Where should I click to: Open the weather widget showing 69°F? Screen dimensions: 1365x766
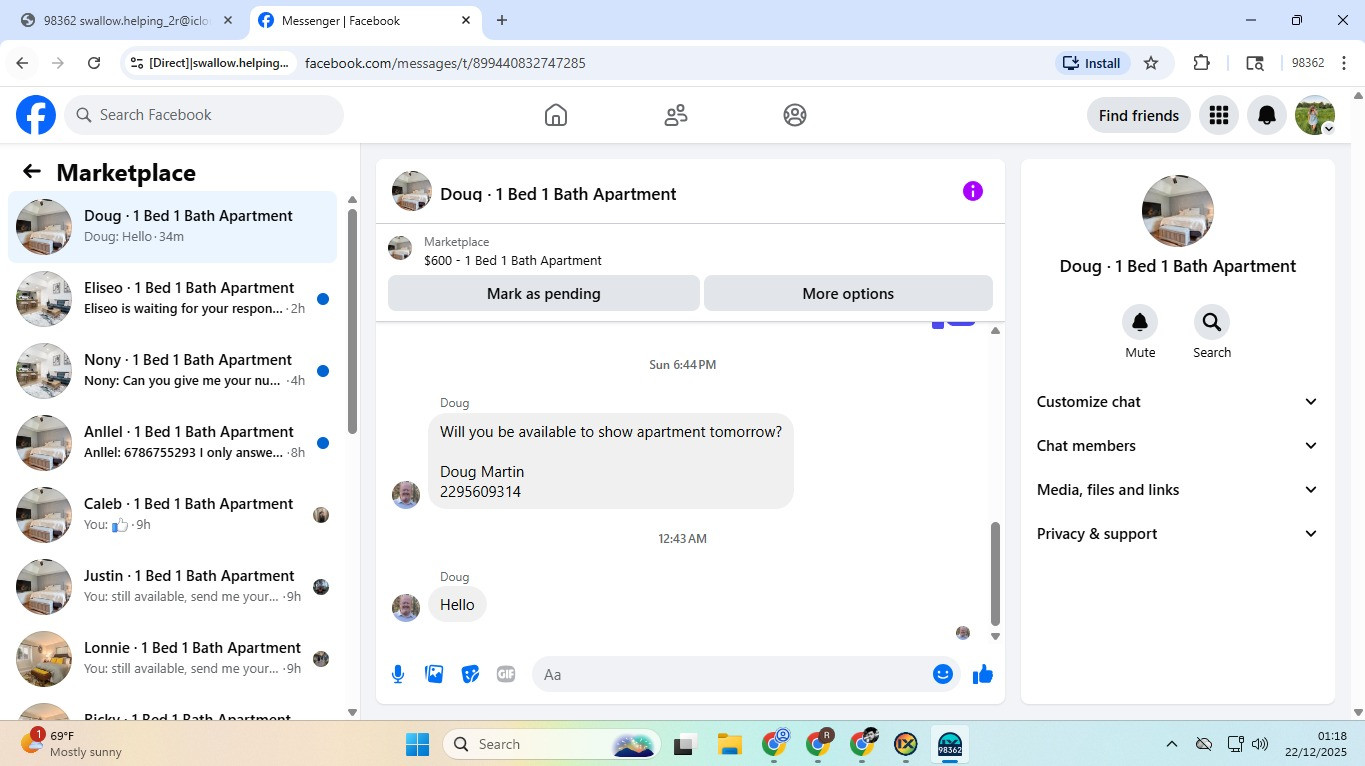(72, 744)
